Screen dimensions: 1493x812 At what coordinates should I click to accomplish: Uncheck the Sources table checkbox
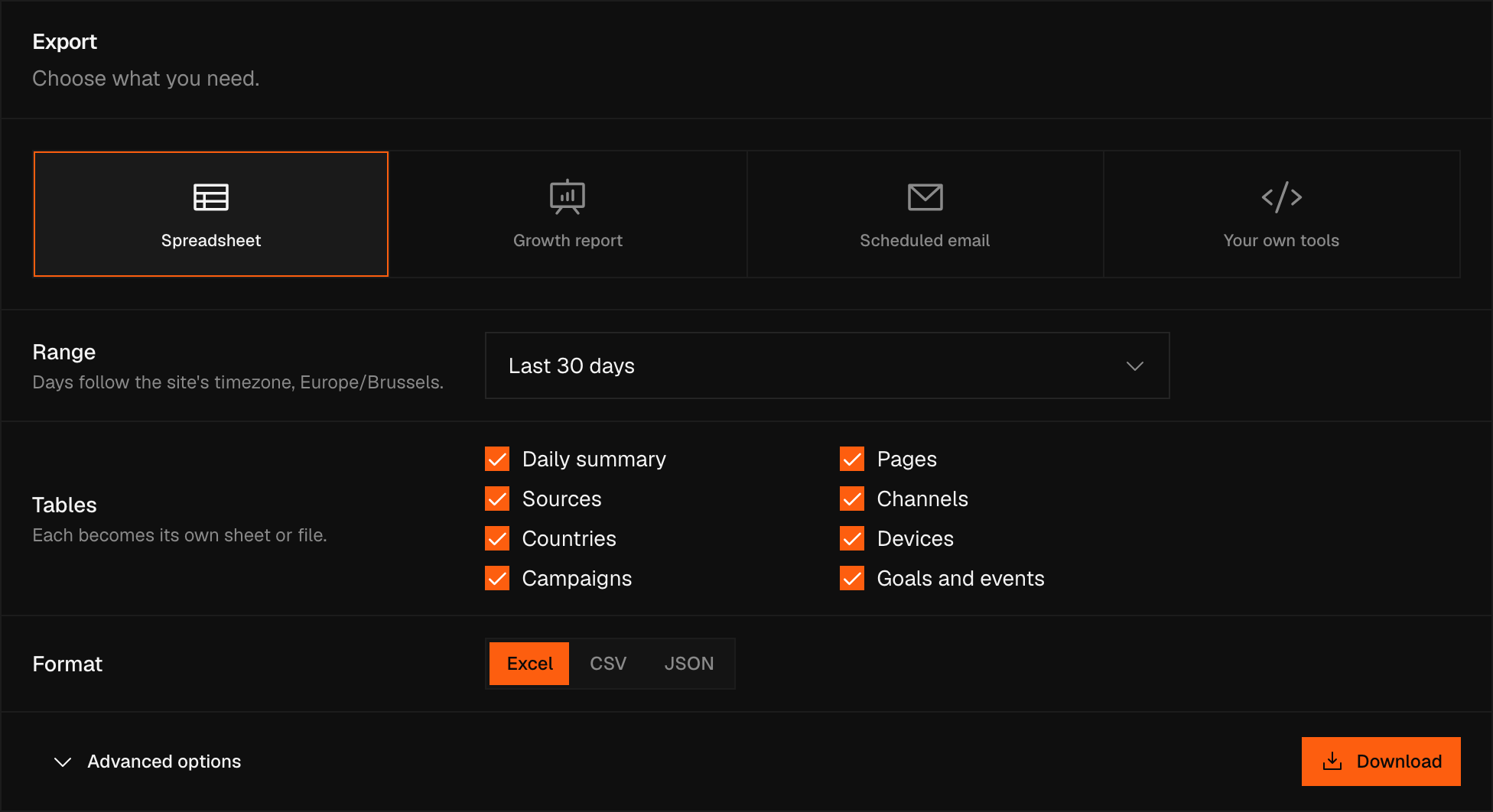click(497, 499)
